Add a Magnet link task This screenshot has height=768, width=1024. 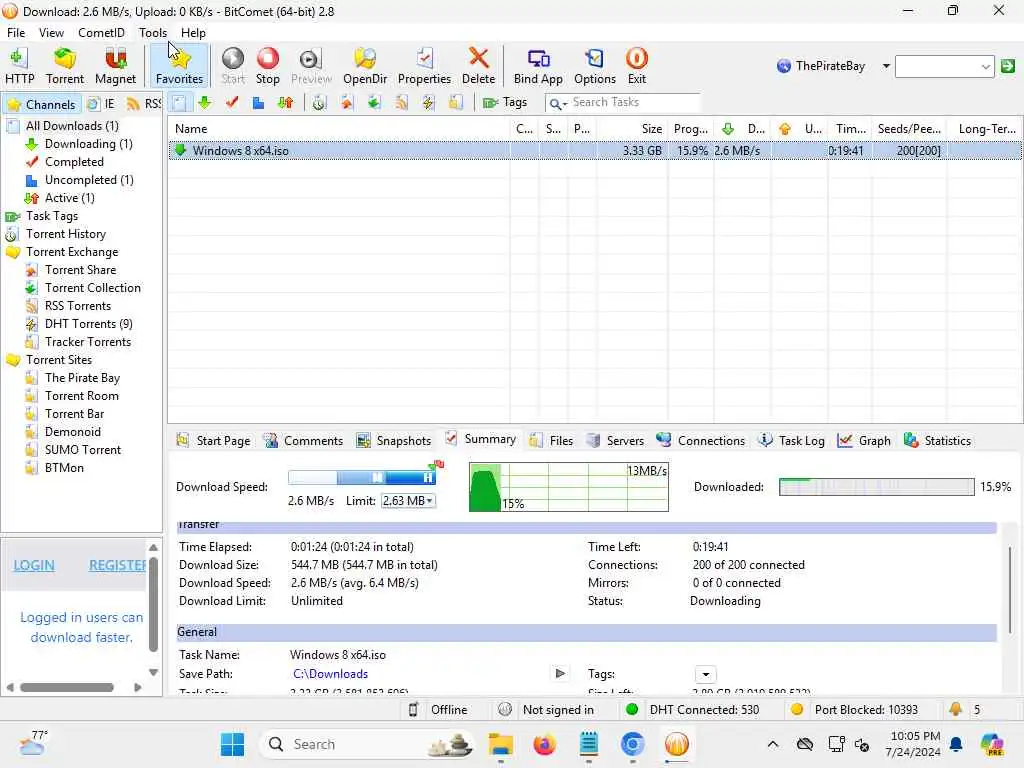(115, 65)
